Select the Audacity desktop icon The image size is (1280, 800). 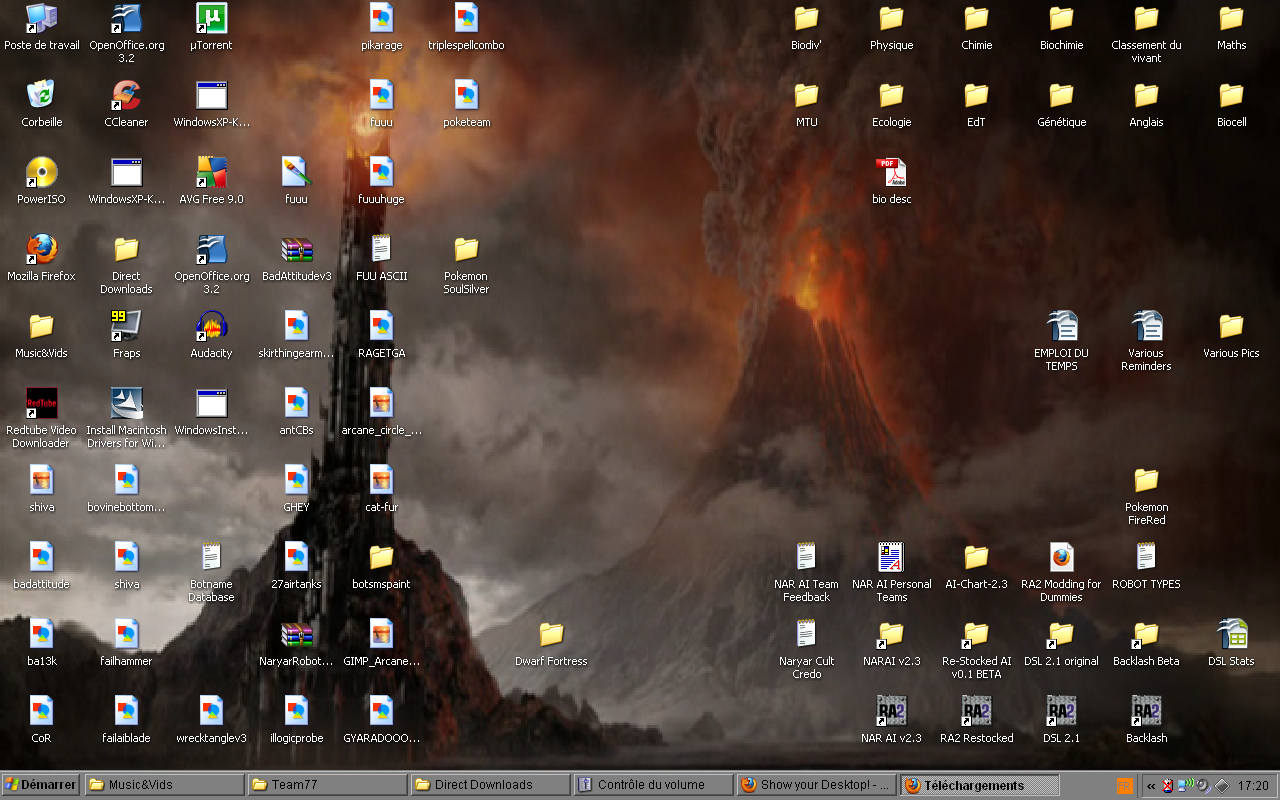[211, 327]
